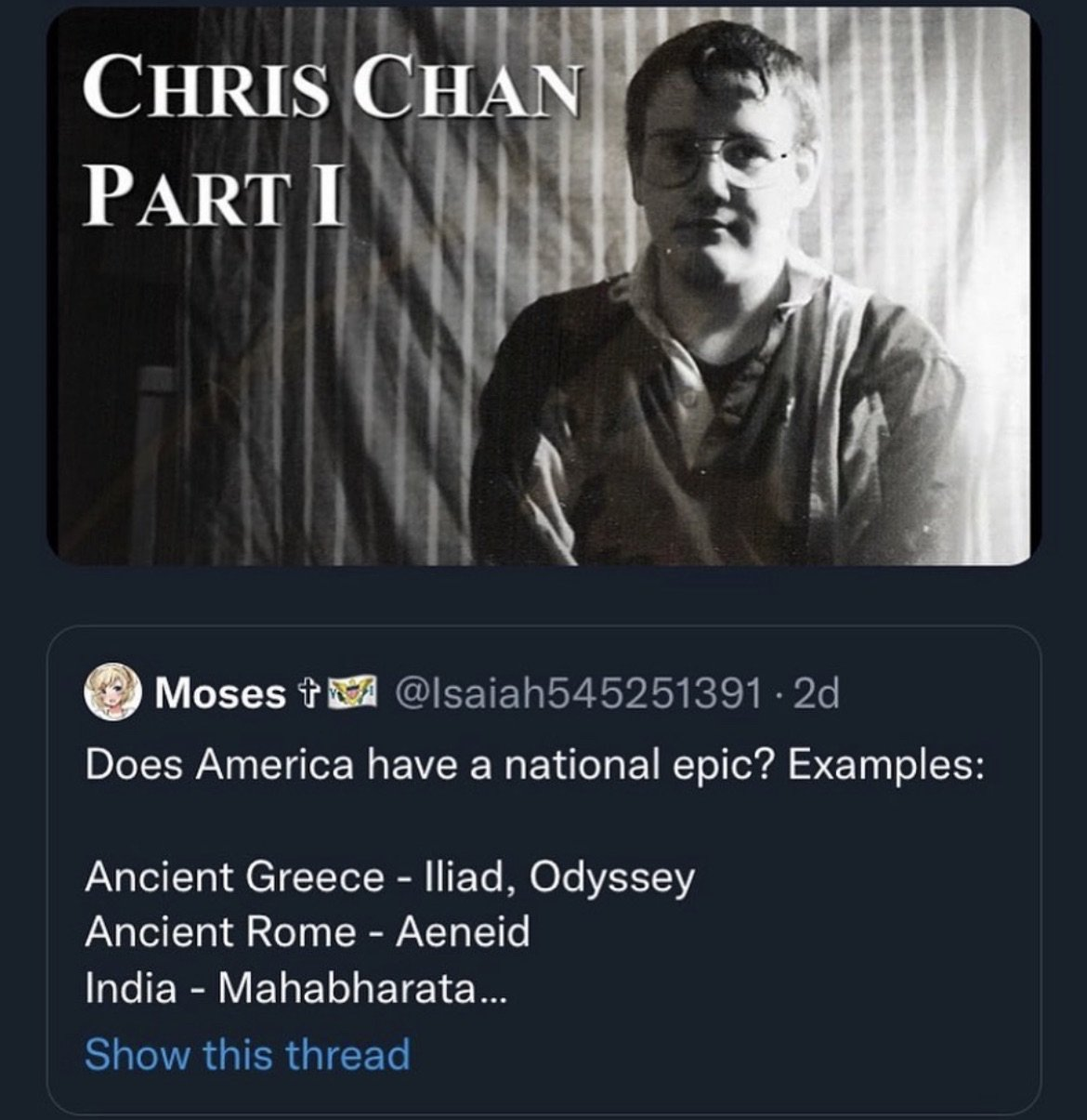
Task: Click the Ancient Rome - Aeneid line
Action: point(307,932)
